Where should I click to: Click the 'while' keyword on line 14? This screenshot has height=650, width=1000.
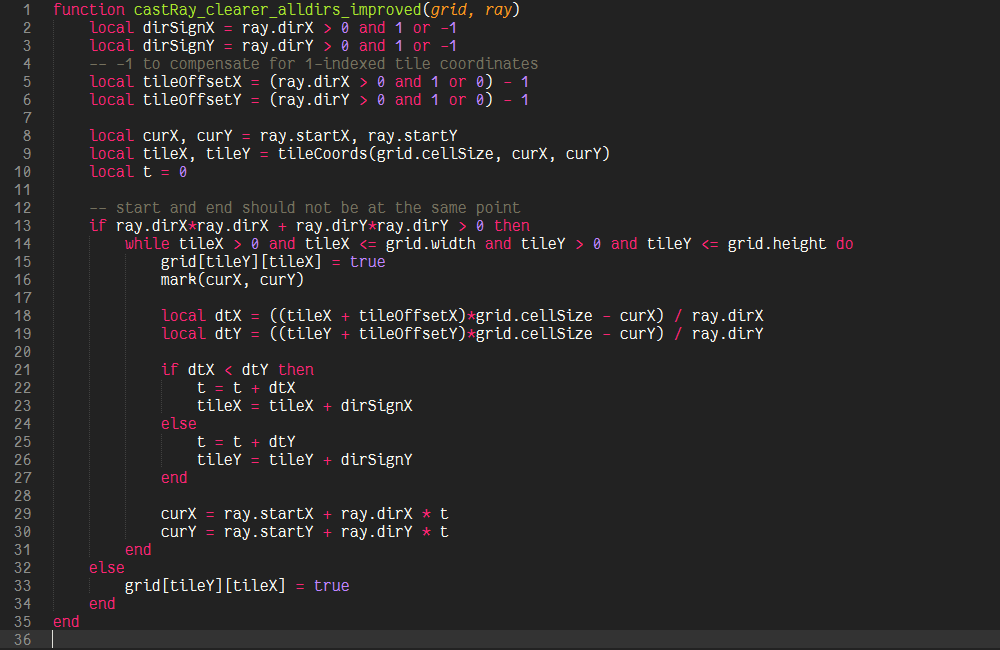pos(147,243)
